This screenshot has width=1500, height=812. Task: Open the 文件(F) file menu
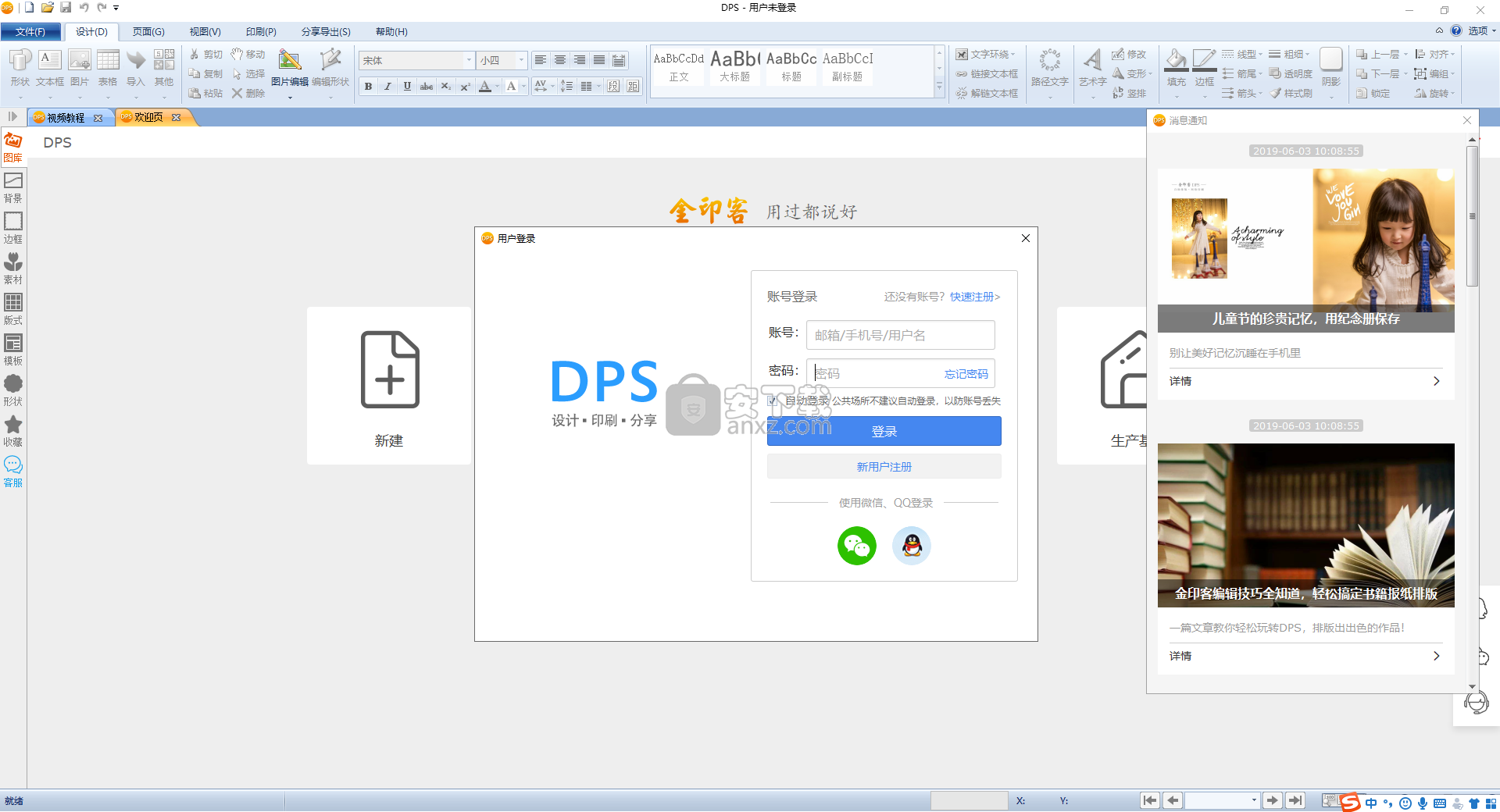click(x=30, y=32)
